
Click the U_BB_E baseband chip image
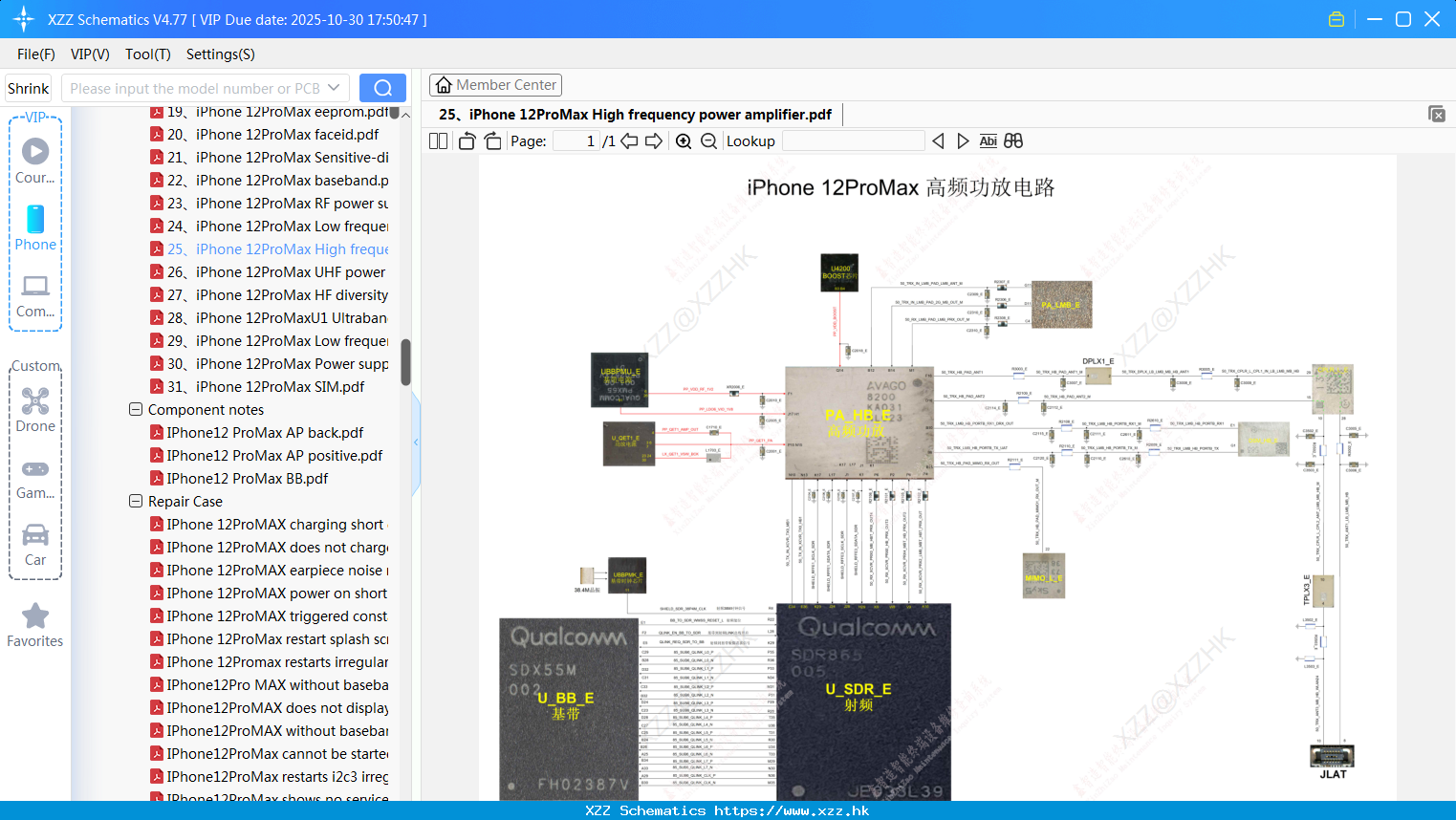(568, 709)
